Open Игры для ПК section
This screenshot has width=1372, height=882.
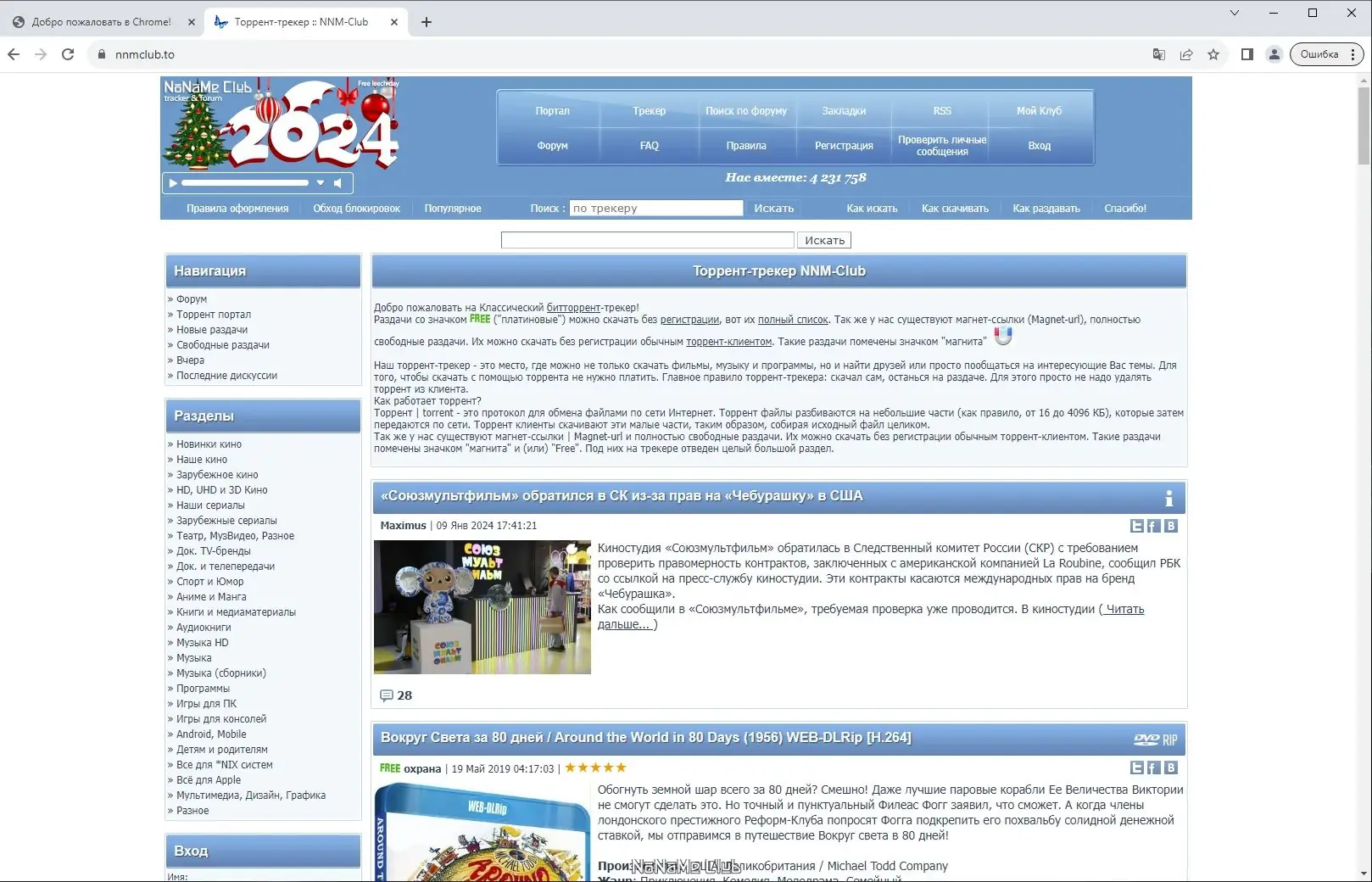206,704
